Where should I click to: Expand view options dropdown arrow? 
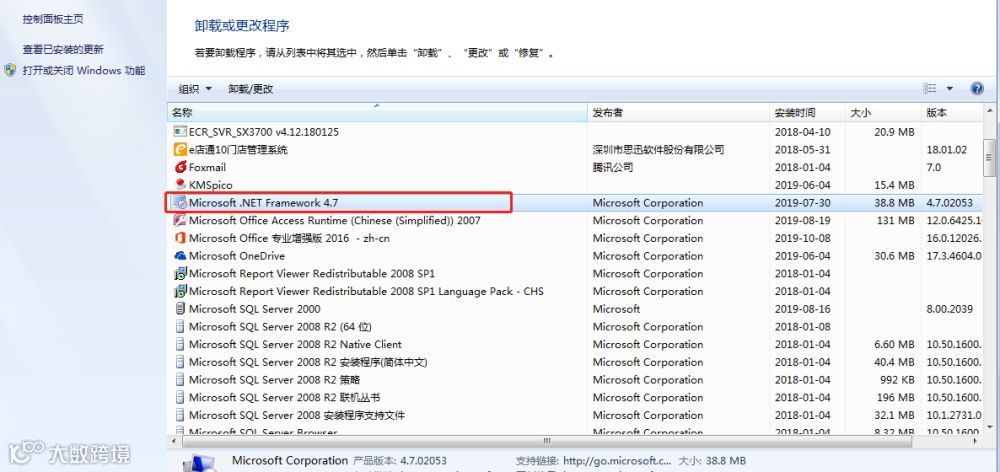pyautogui.click(x=950, y=89)
